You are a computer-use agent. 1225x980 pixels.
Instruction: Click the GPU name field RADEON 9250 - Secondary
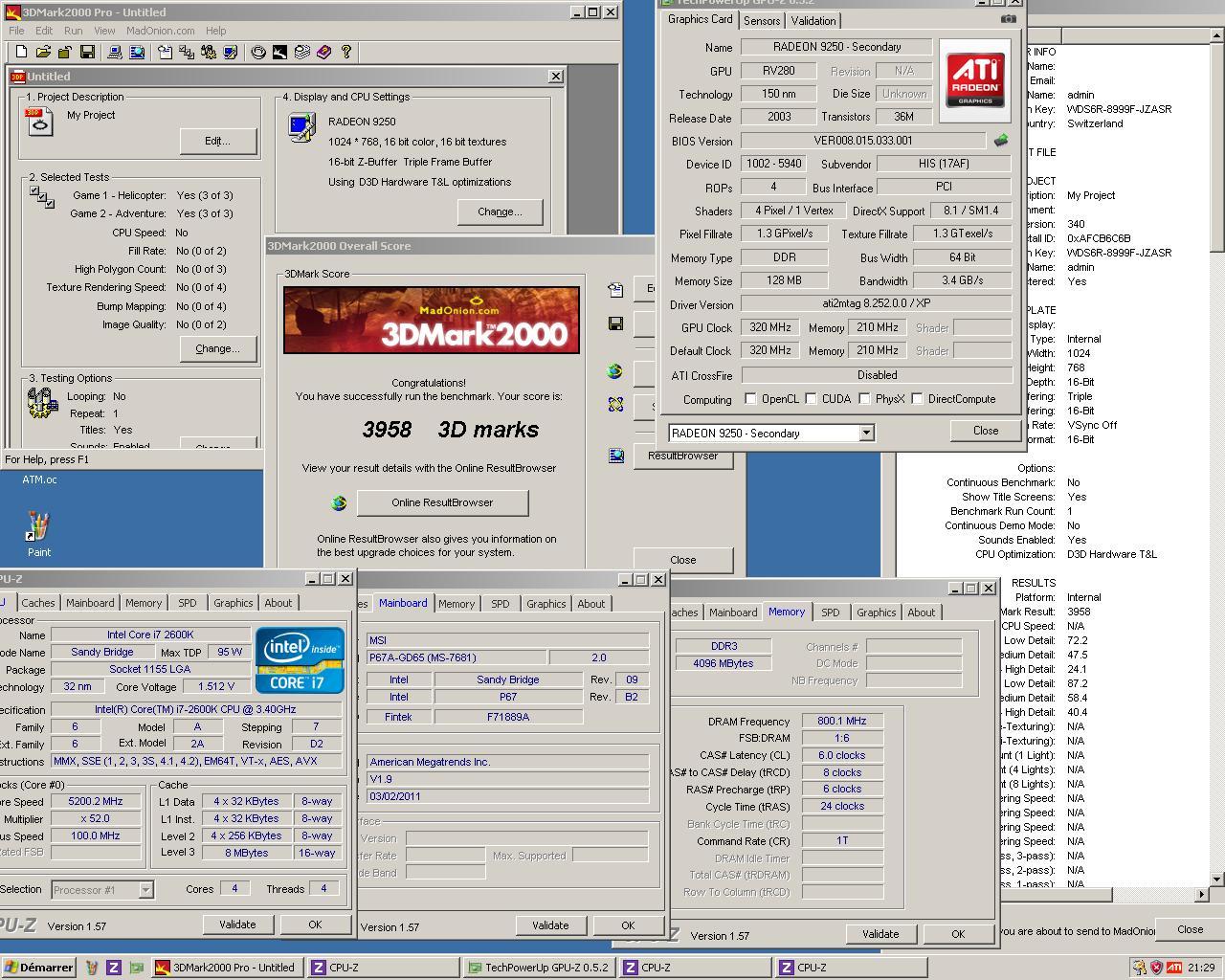coord(836,47)
